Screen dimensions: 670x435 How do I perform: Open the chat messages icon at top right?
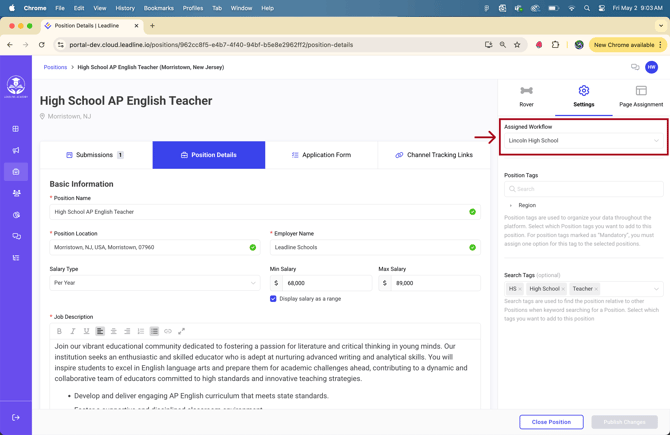[x=635, y=67]
